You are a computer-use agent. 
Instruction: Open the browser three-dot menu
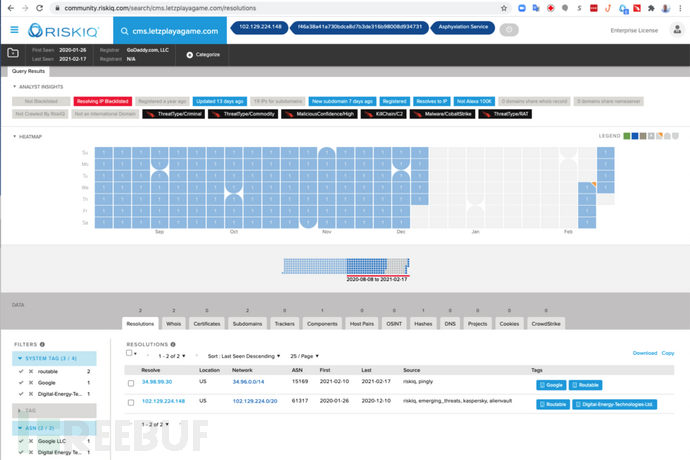pyautogui.click(x=680, y=8)
